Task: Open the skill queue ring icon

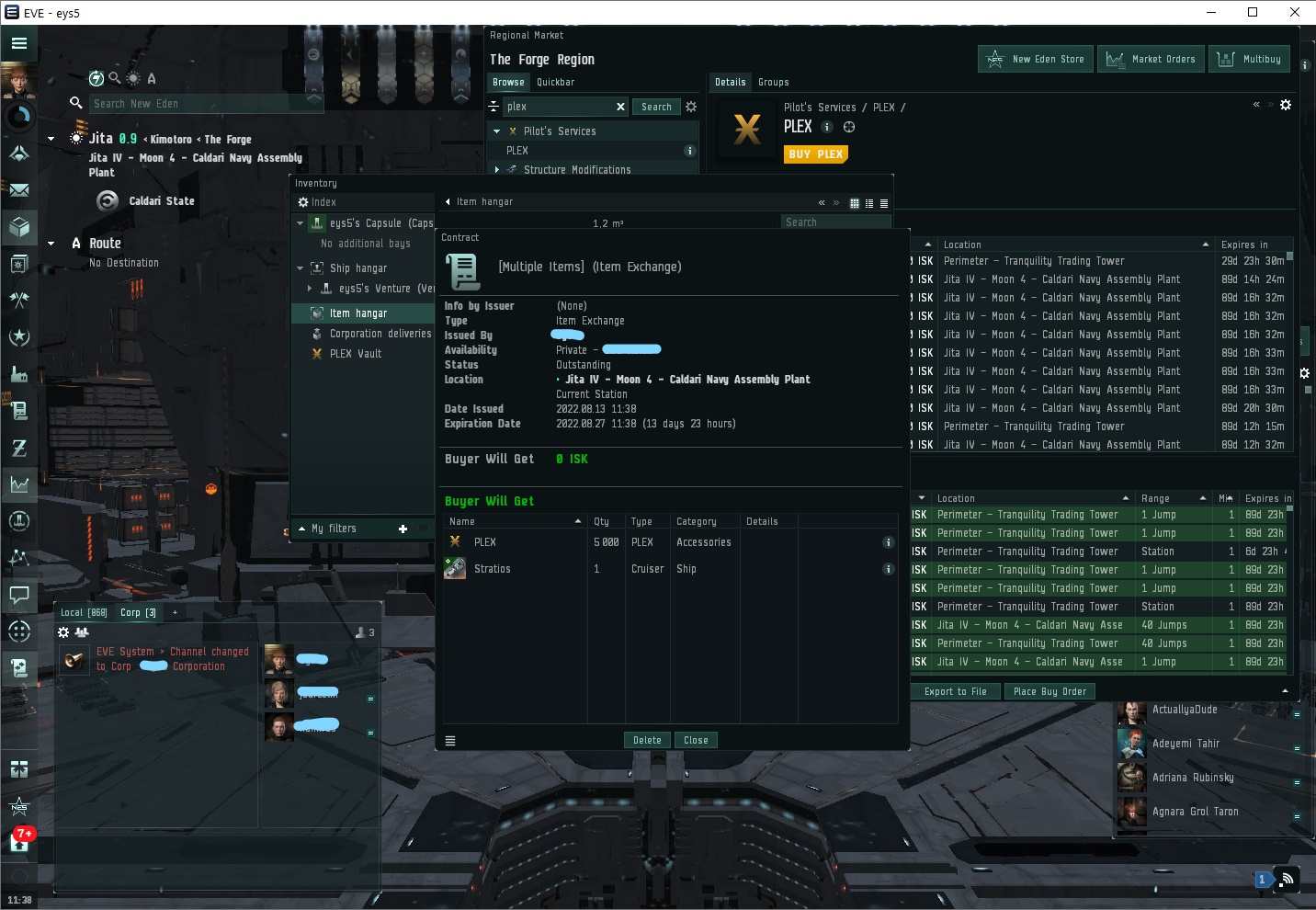Action: [19, 117]
